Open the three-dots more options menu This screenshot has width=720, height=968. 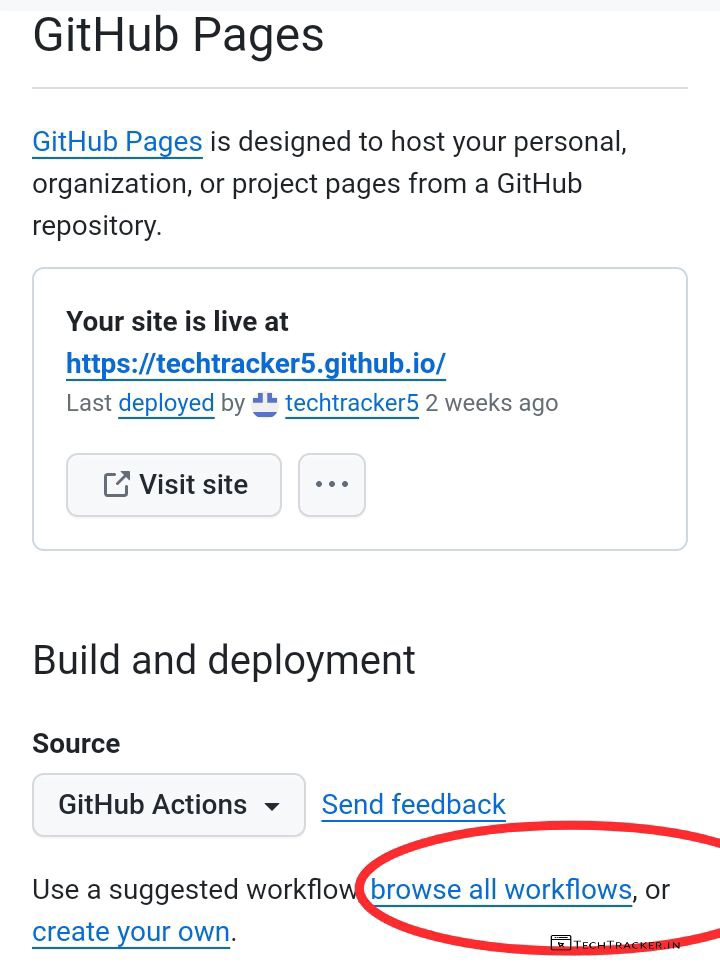332,485
